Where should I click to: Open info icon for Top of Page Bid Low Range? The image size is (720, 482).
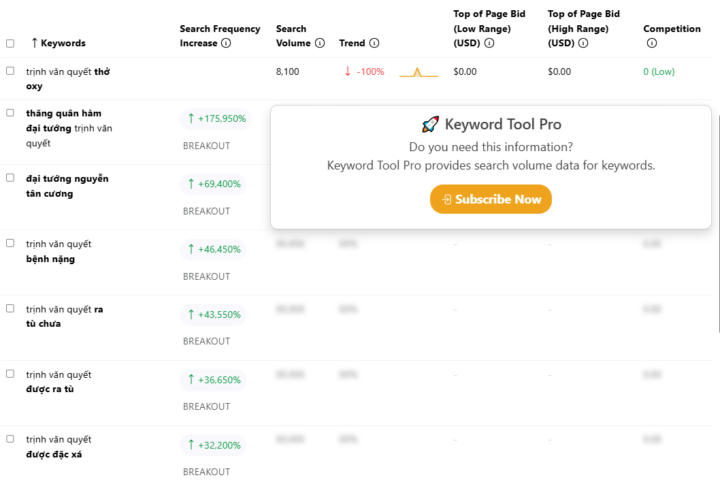point(489,43)
